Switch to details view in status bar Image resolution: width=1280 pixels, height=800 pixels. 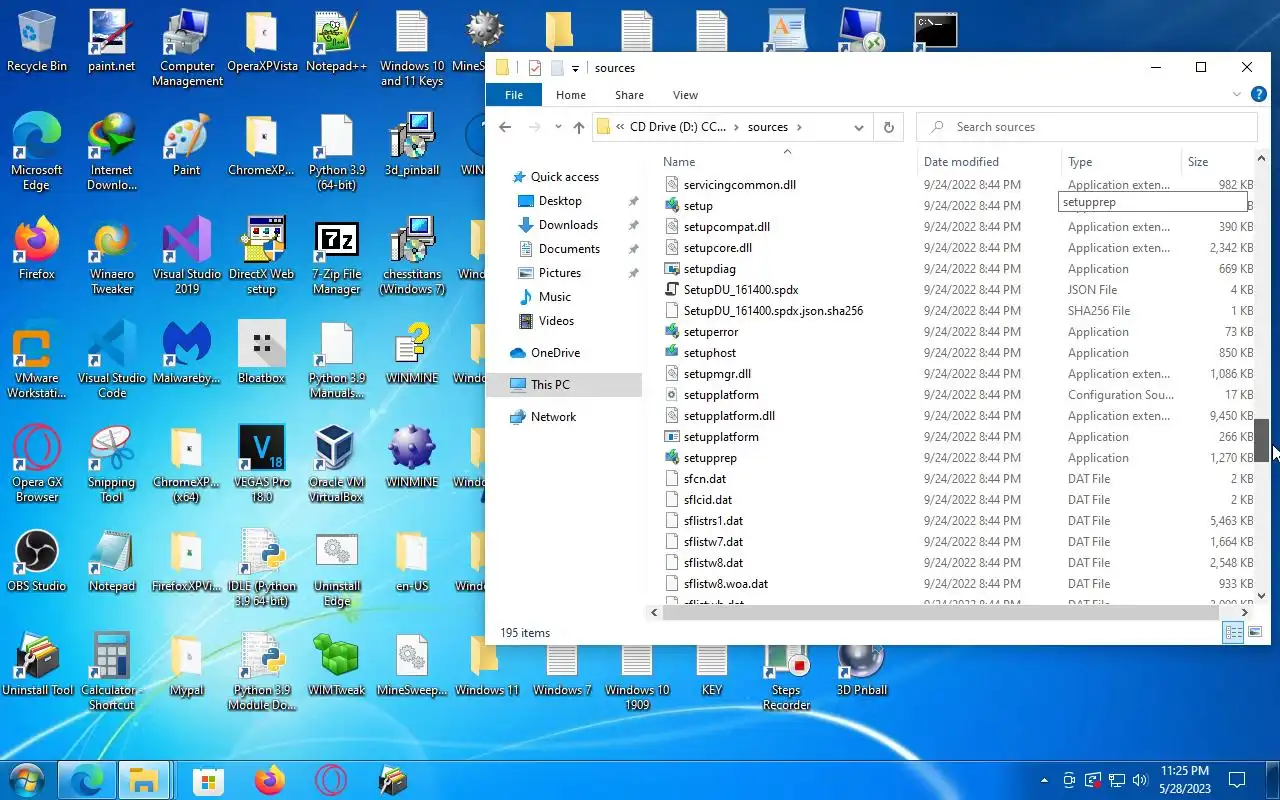1233,632
